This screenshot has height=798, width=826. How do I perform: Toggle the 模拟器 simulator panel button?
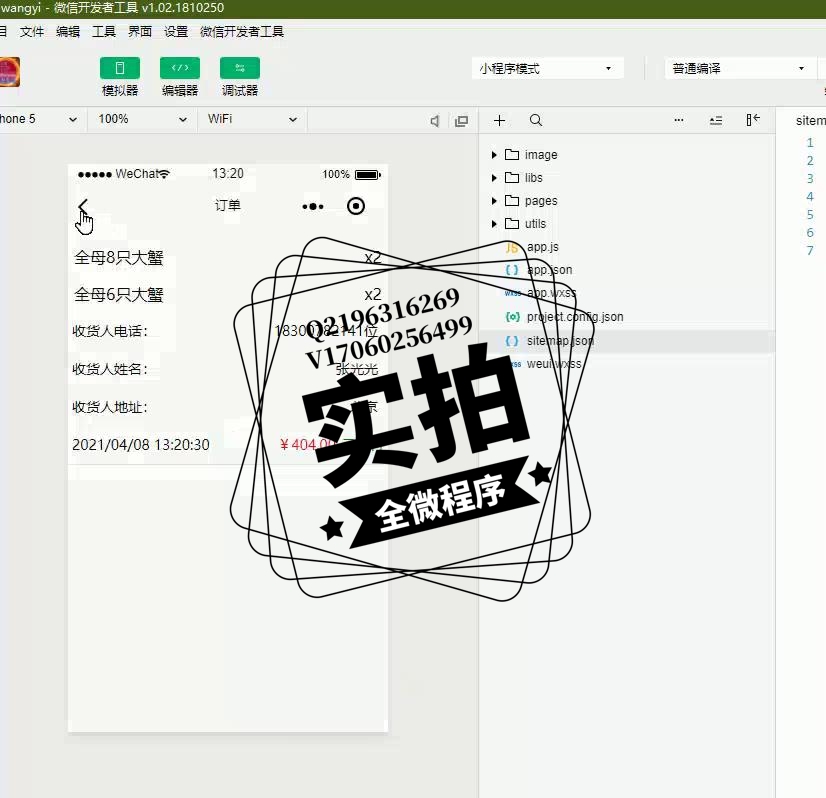pos(120,68)
